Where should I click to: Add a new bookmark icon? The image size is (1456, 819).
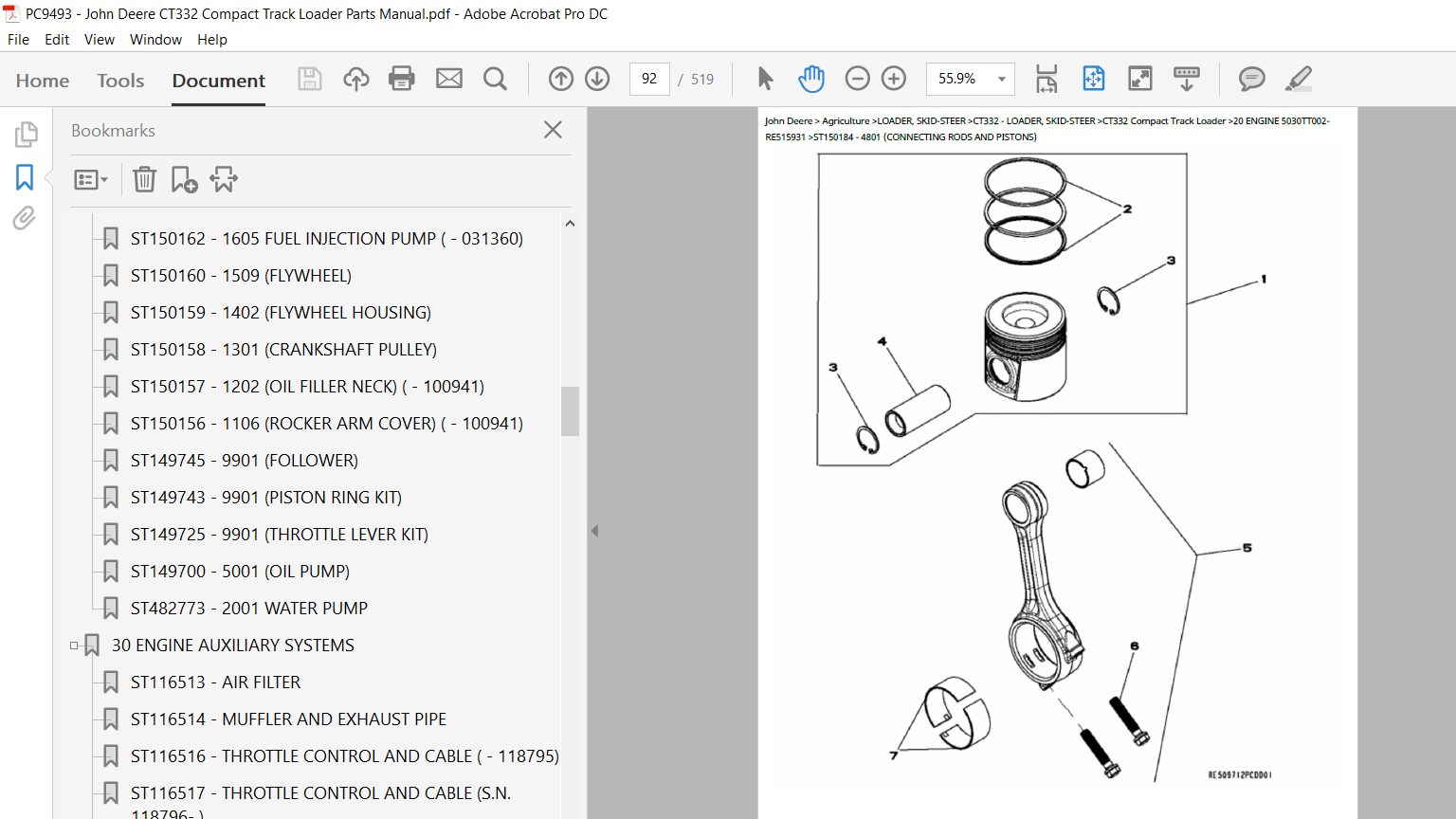184,179
